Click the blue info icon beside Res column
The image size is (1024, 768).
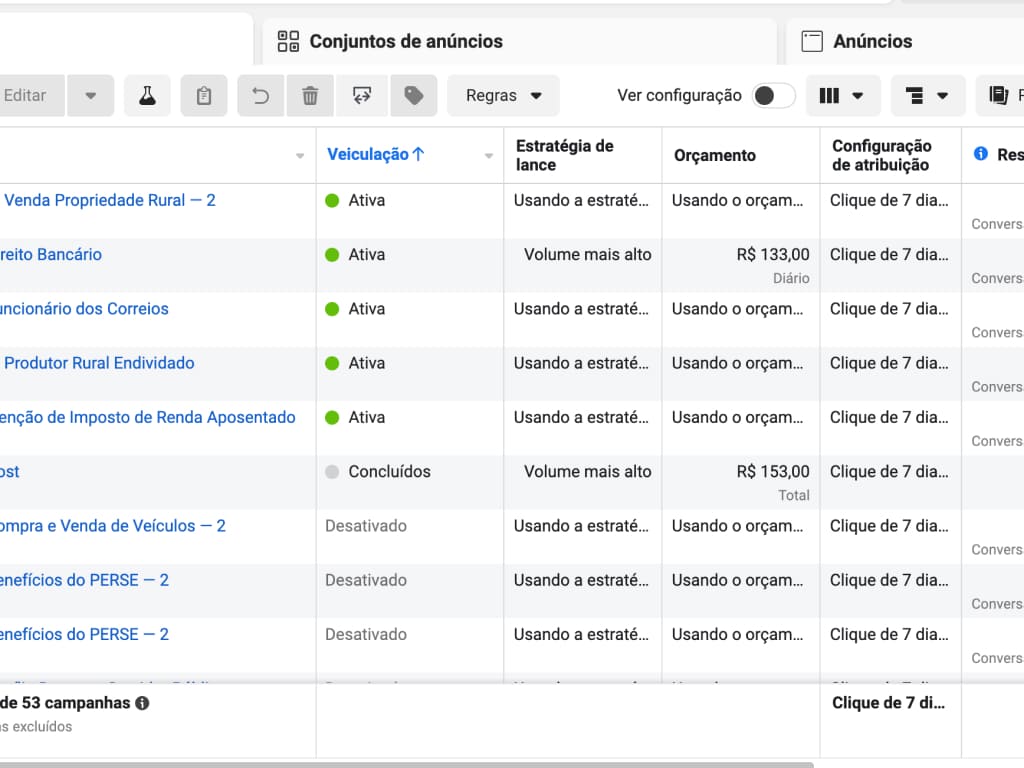click(980, 154)
